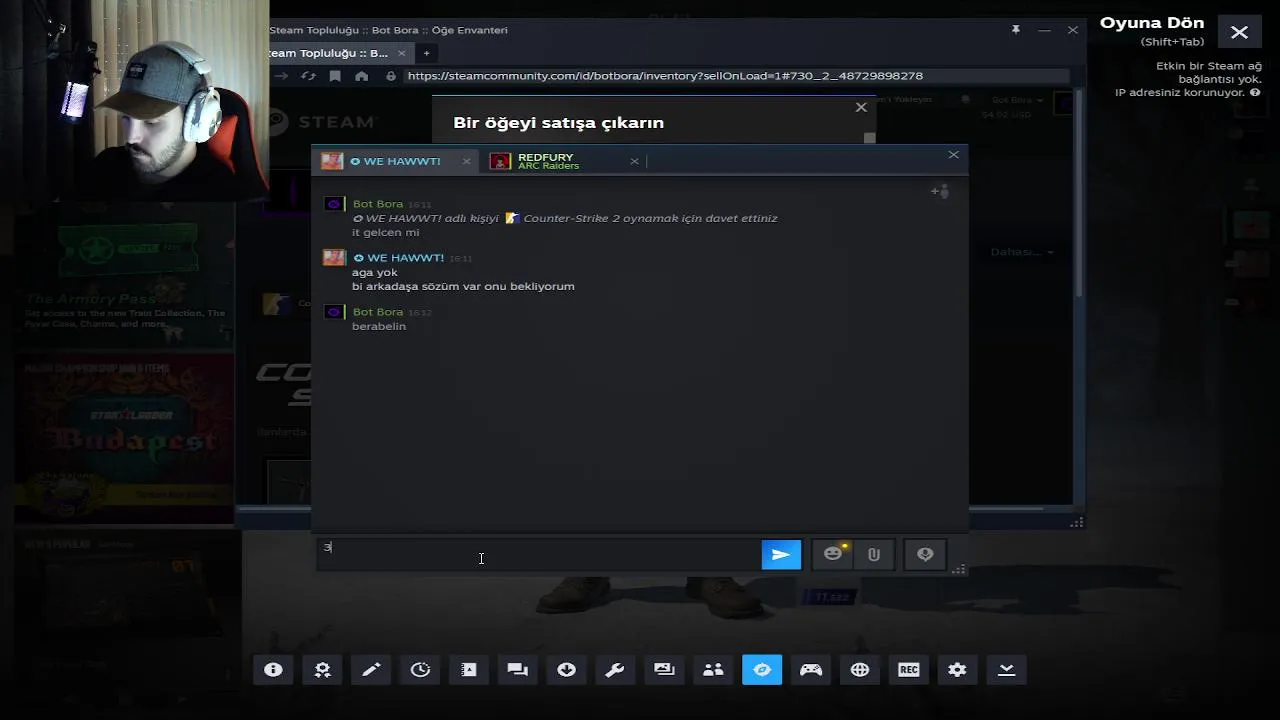Open the achievements overlay icon
Viewport: 1280px width, 720px height.
pos(322,670)
